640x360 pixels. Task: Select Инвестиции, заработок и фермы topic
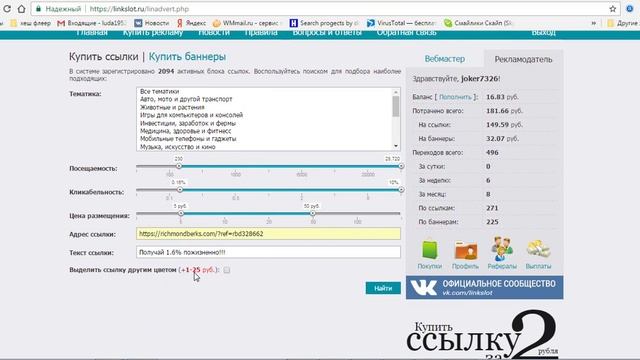[x=188, y=123]
